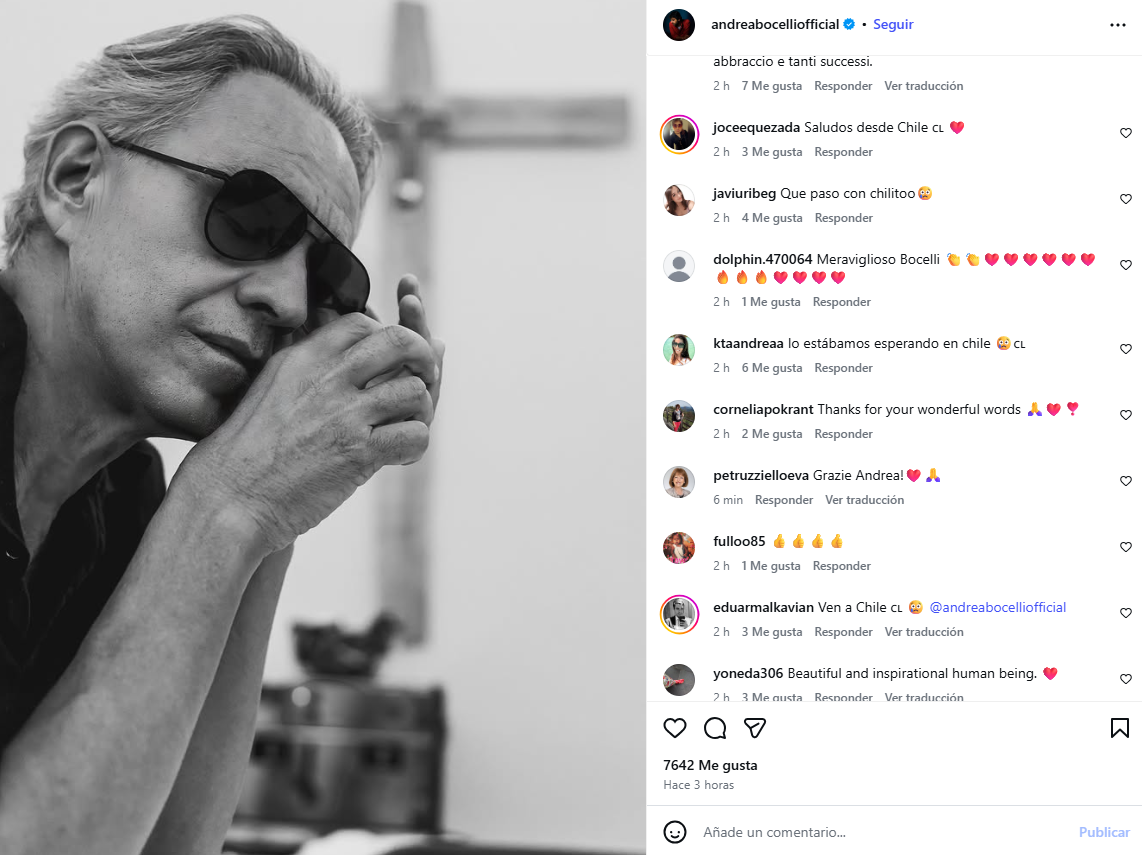1142x855 pixels.
Task: Follow the account with Seguir
Action: 893,25
